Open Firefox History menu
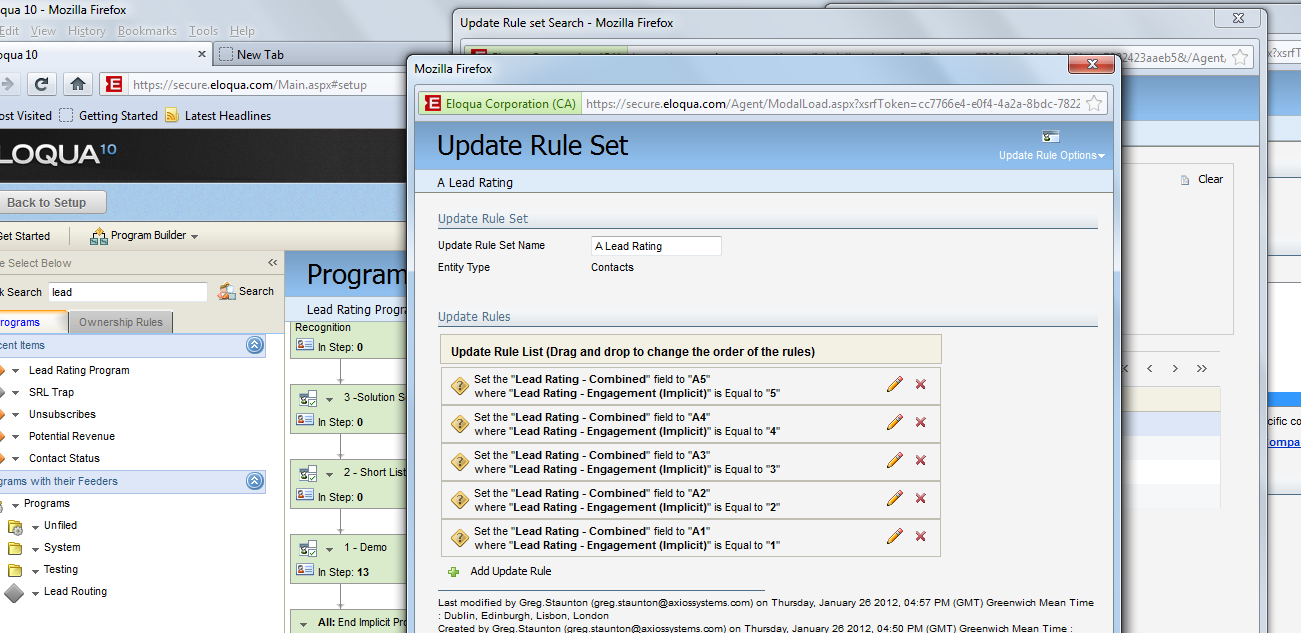1301x633 pixels. click(x=86, y=31)
